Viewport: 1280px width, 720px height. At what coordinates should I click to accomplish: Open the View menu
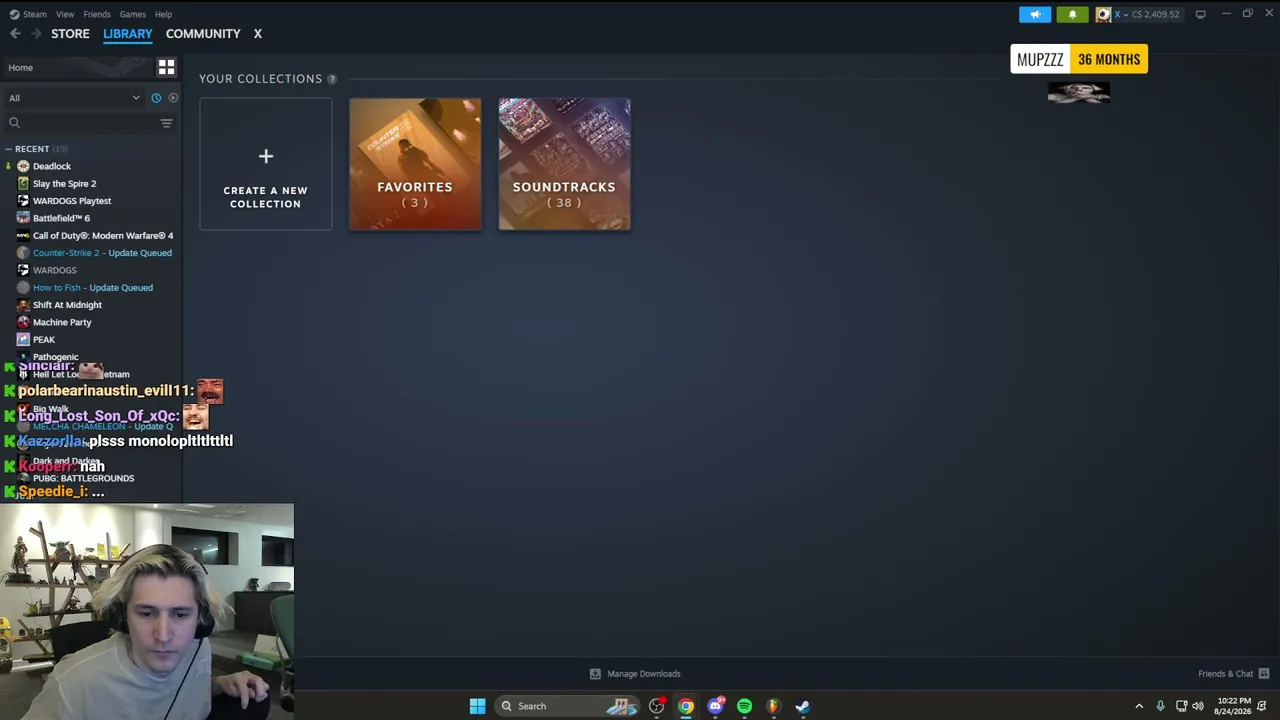coord(65,14)
